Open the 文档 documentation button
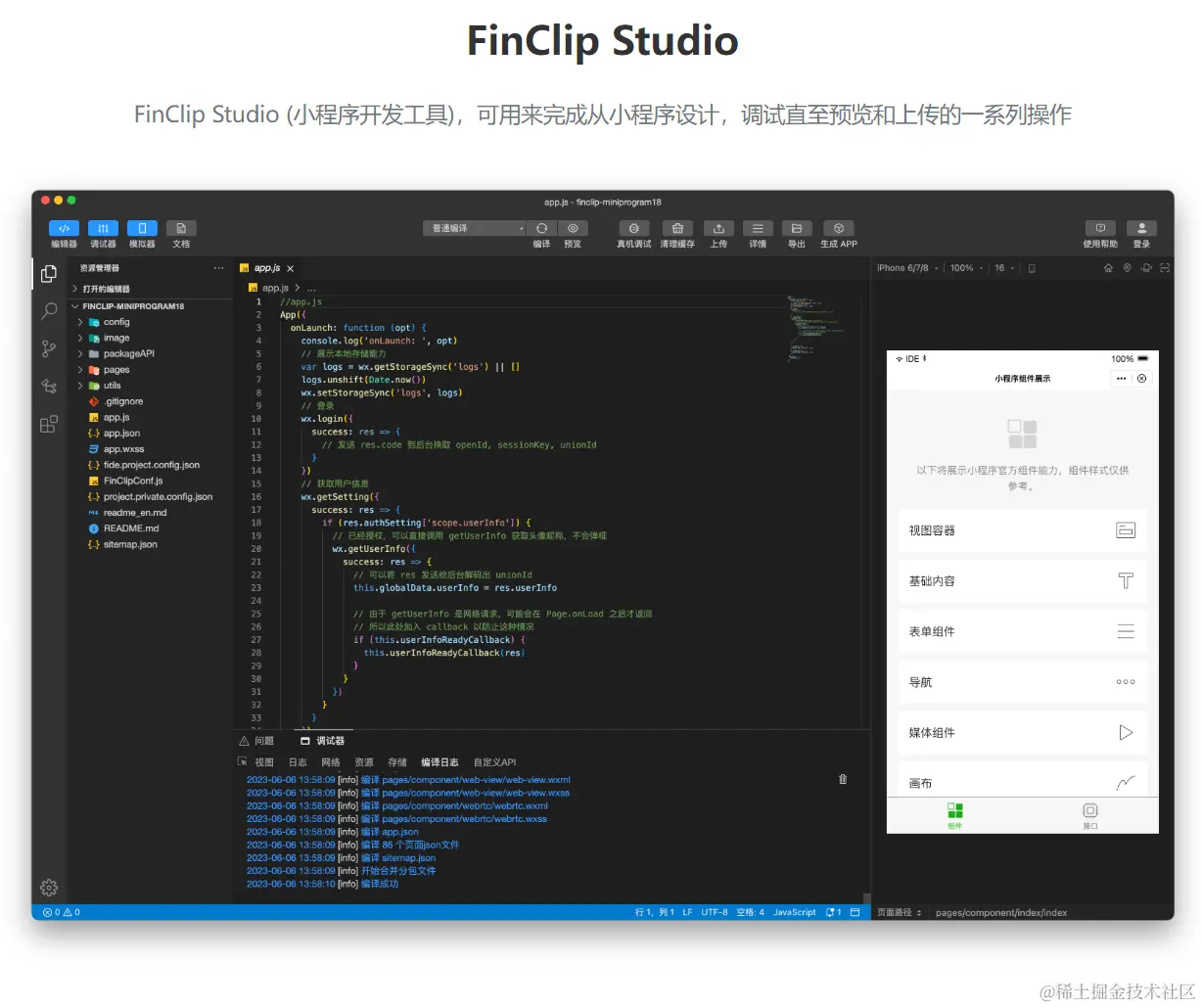Image resolution: width=1202 pixels, height=1008 pixels. 181,228
